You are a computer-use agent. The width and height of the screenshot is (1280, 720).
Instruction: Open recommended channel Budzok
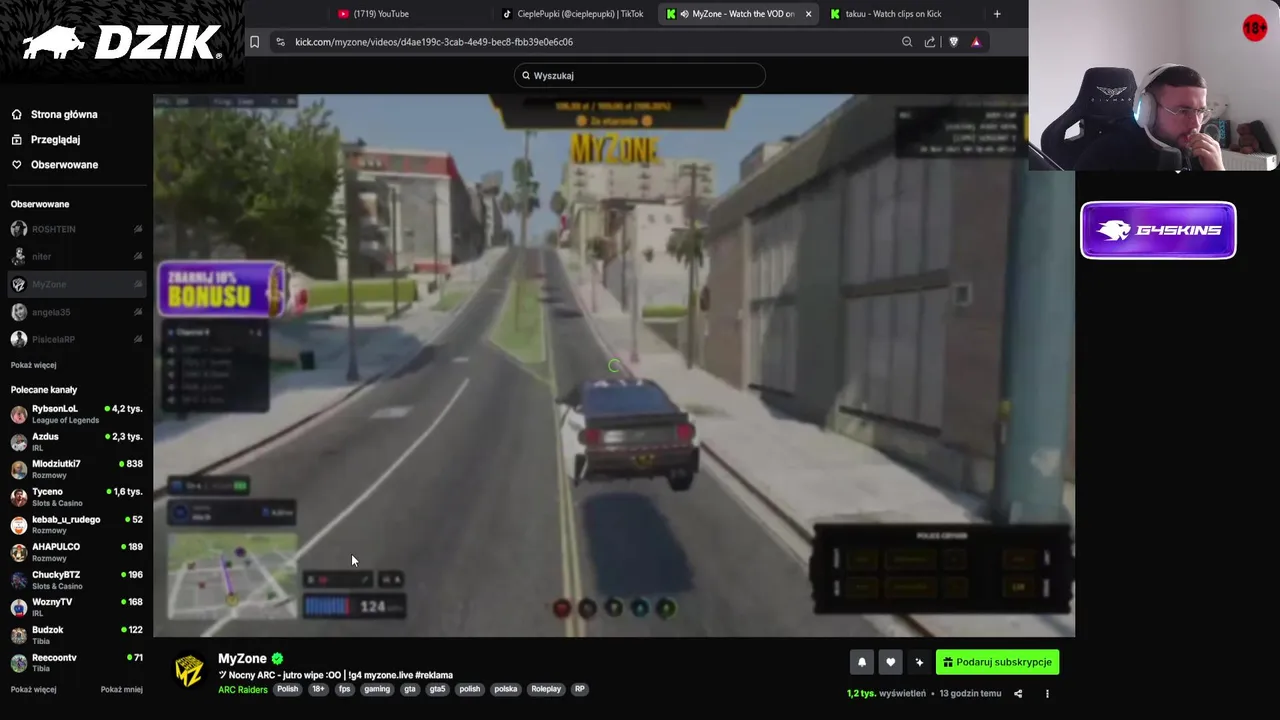tap(77, 635)
